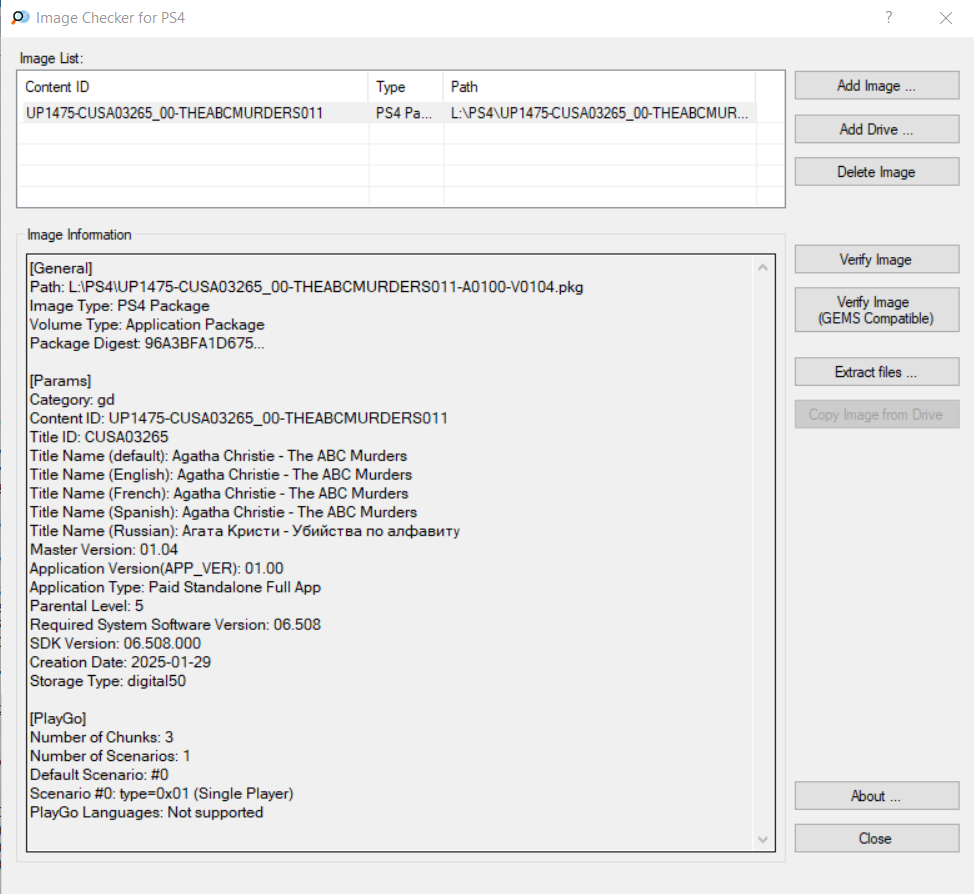The height and width of the screenshot is (894, 974).
Task: Click the L:\PS4\UP1475 path cell
Action: tap(599, 113)
